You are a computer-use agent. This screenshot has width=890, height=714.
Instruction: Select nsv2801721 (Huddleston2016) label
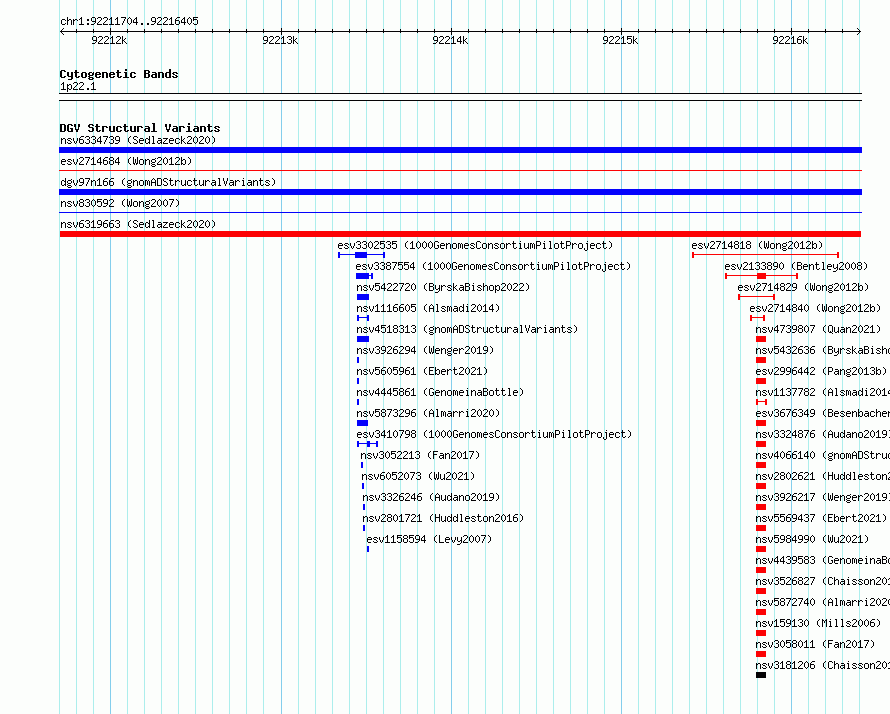coord(443,518)
